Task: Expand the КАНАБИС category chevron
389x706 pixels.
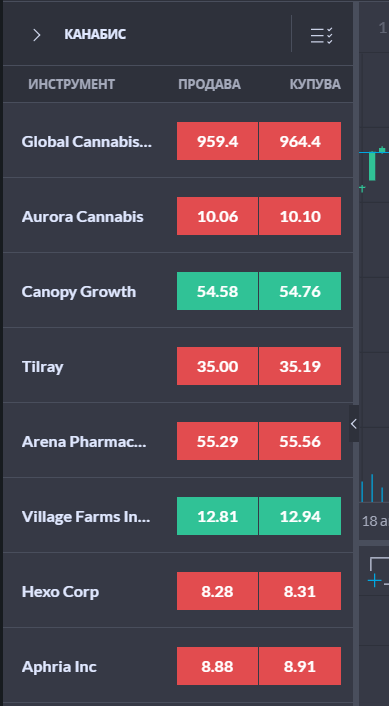Action: 36,35
